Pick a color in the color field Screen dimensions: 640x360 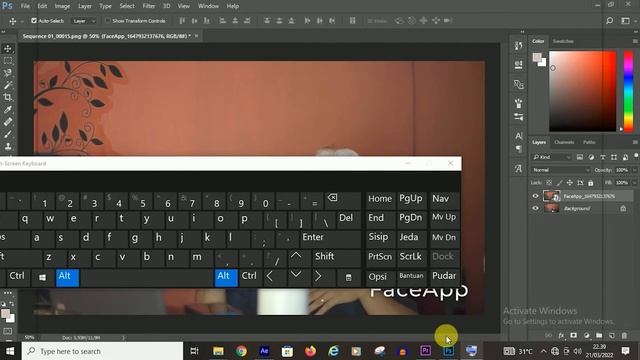(582, 91)
